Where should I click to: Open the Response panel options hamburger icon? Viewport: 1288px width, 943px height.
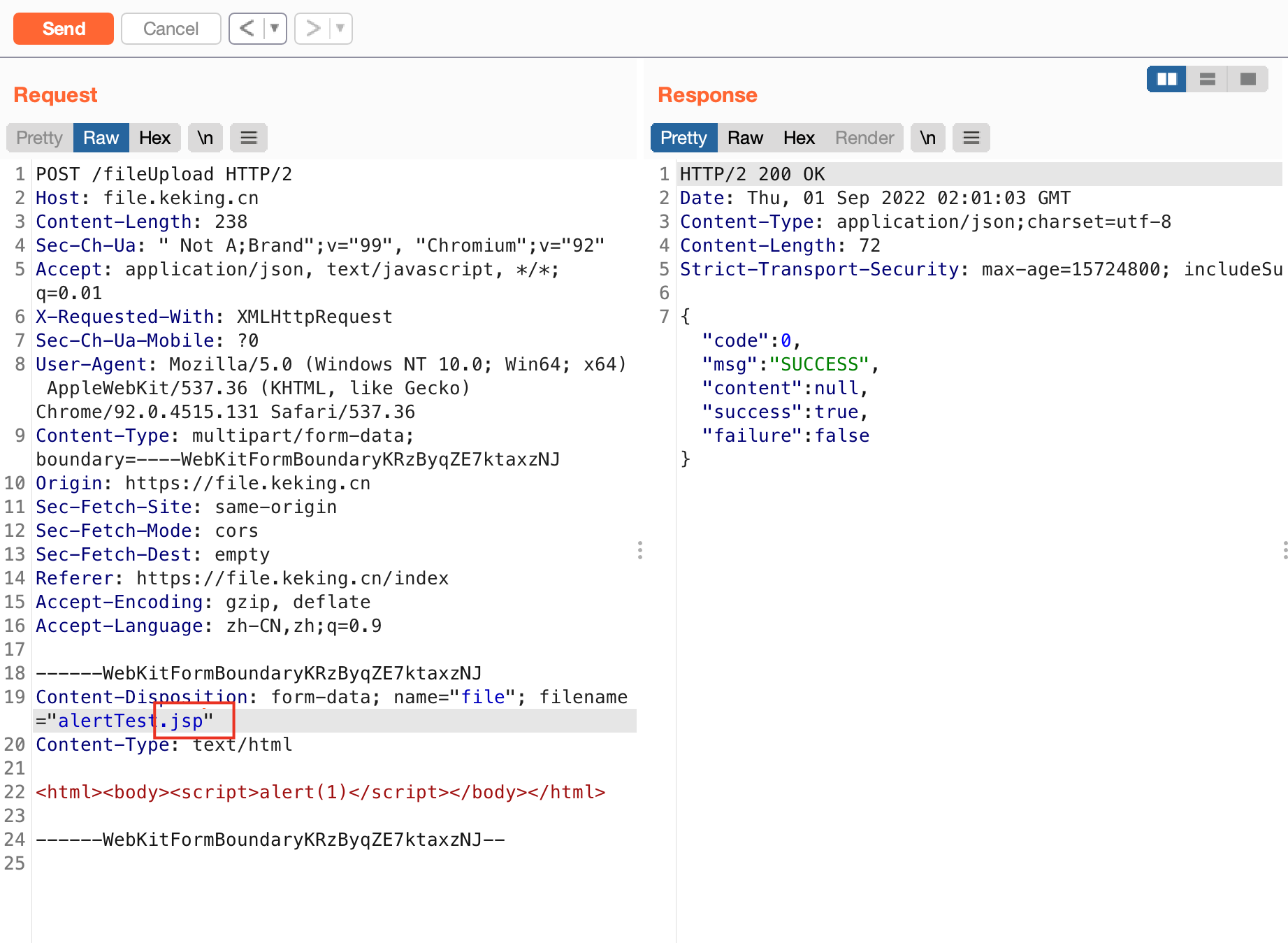pos(971,138)
